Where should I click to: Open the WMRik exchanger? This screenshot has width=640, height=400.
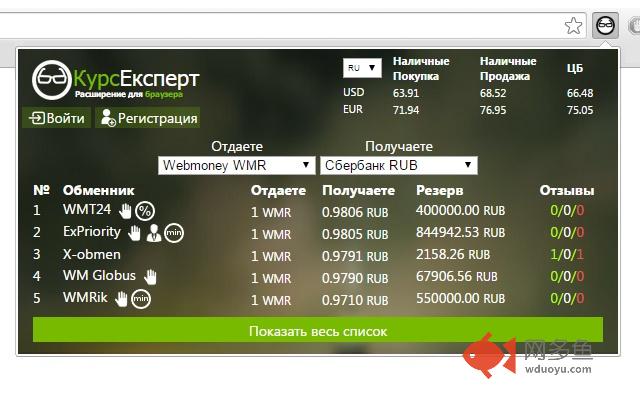(85, 298)
